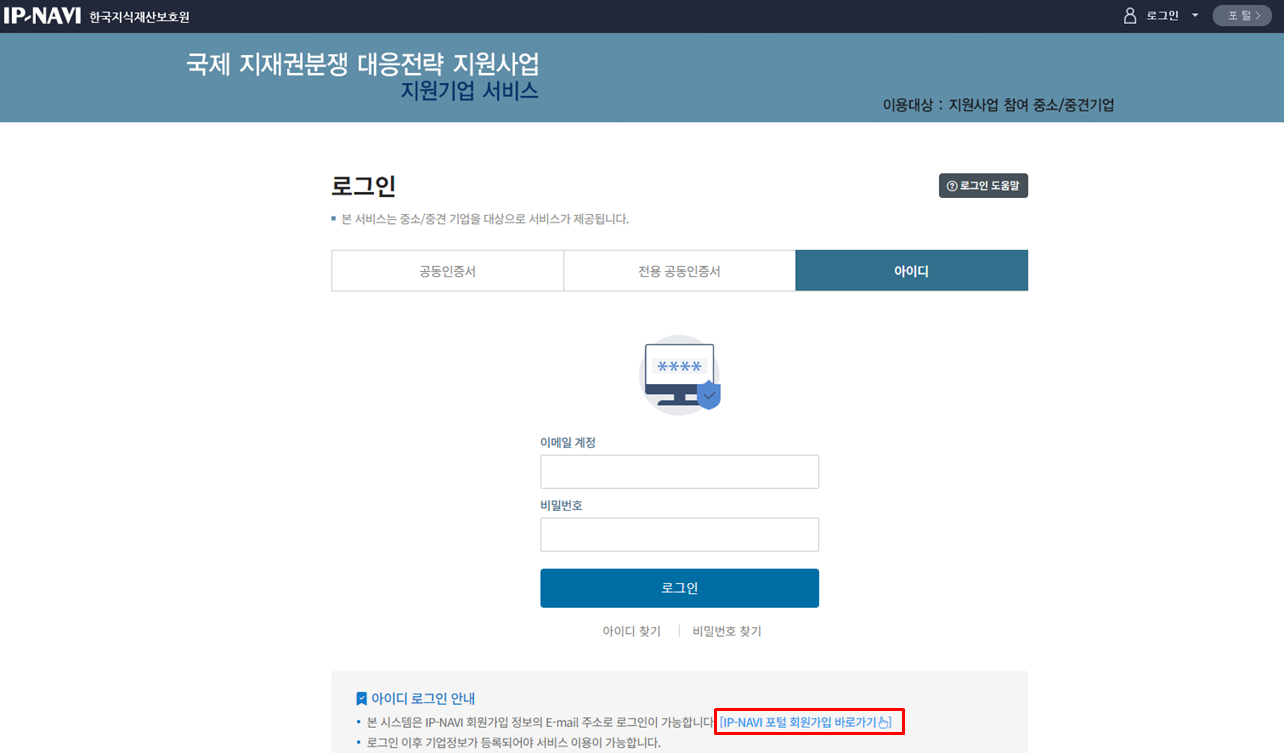The width and height of the screenshot is (1285, 753).
Task: Click the blue 로그인 submit button
Action: [680, 588]
